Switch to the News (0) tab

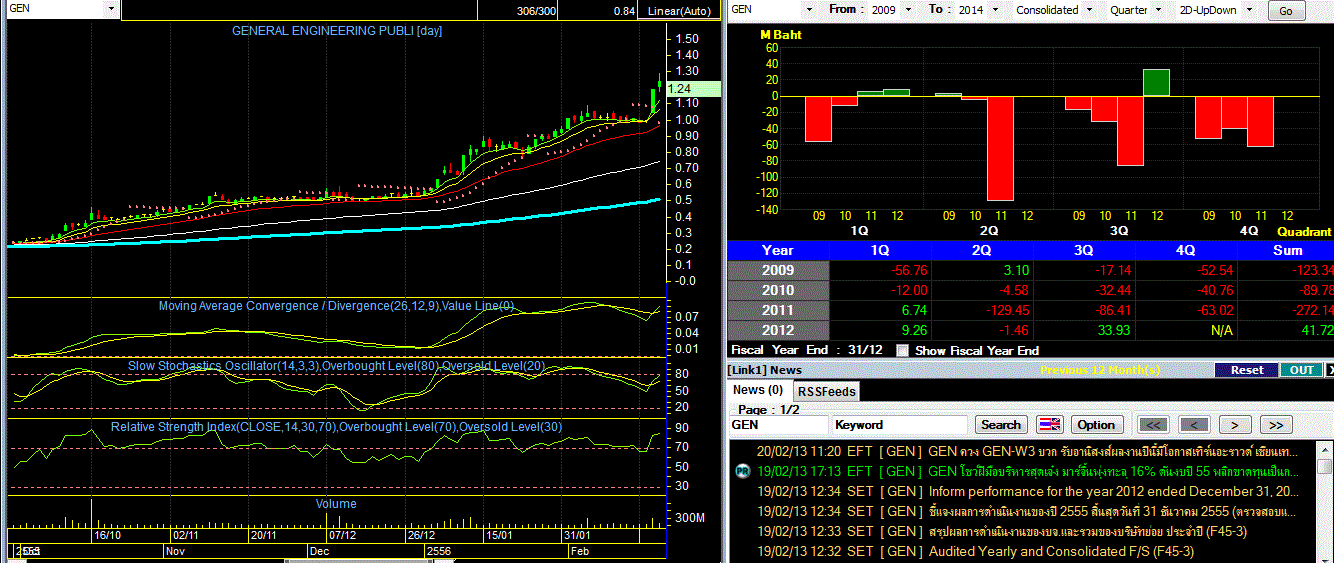758,390
